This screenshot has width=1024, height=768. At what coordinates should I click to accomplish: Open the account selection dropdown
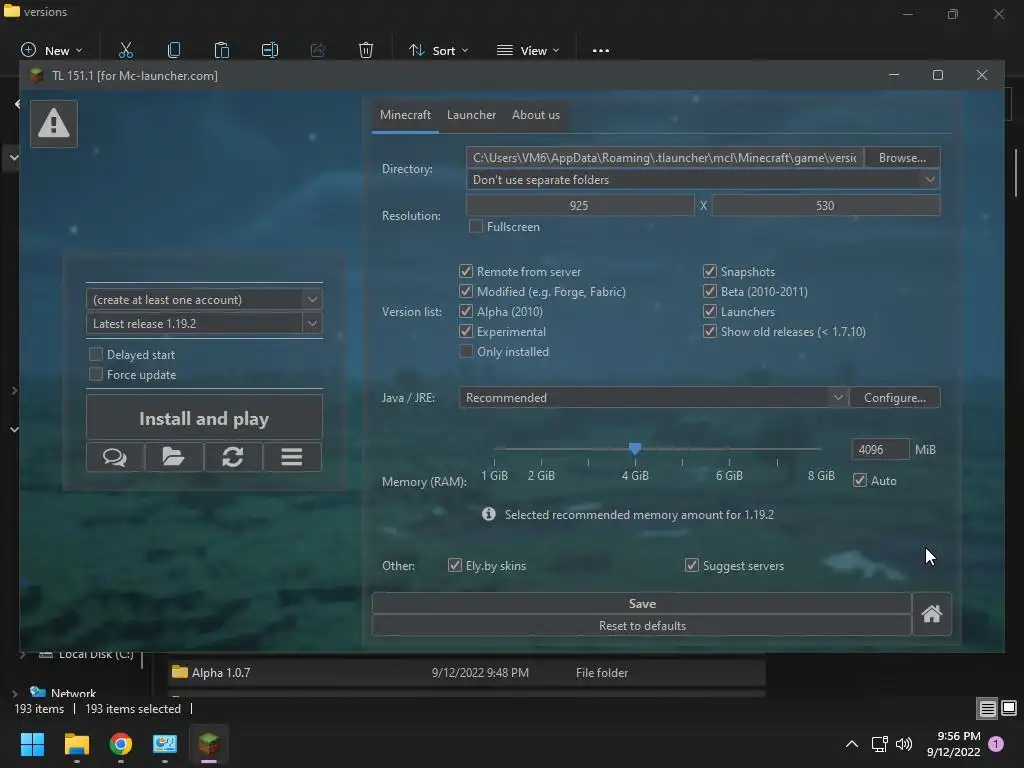204,300
